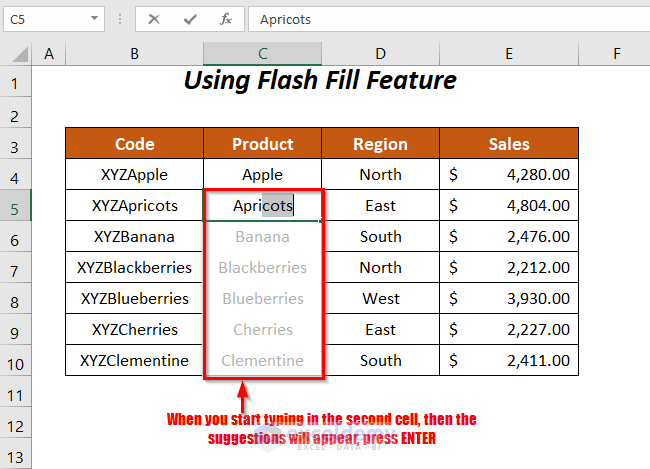This screenshot has height=469, width=650.
Task: Click the active cell with 'Apricots'
Action: 262,206
